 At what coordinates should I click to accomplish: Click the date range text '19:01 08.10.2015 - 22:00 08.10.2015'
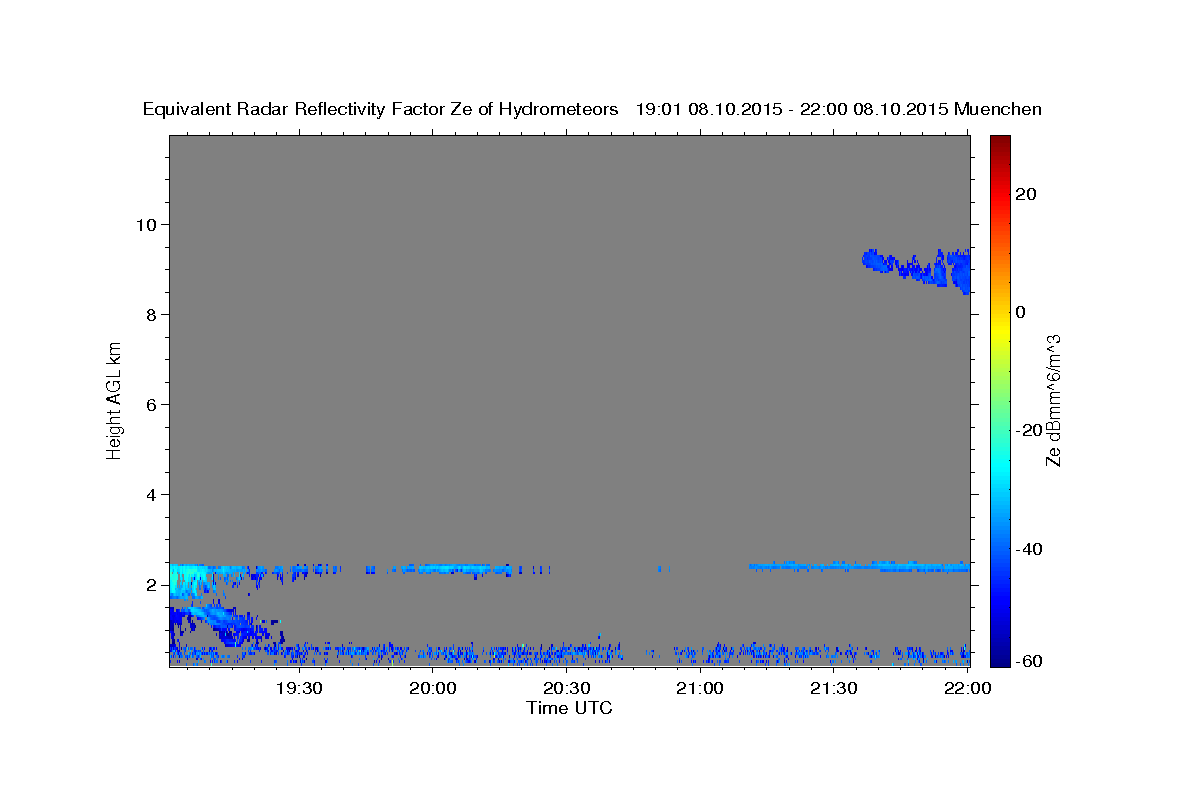coord(793,109)
